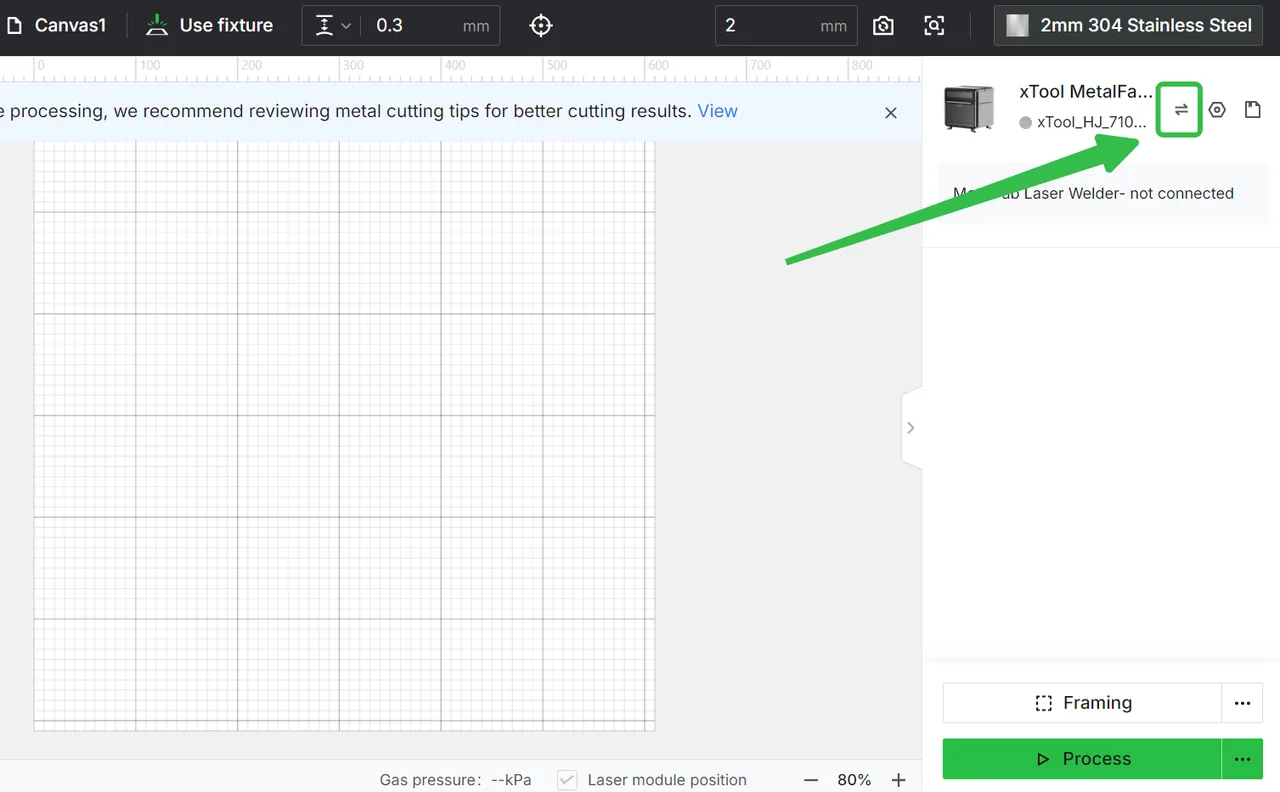1280x792 pixels.
Task: Open the 2mm 304 Stainless Steel material selector
Action: [1128, 26]
